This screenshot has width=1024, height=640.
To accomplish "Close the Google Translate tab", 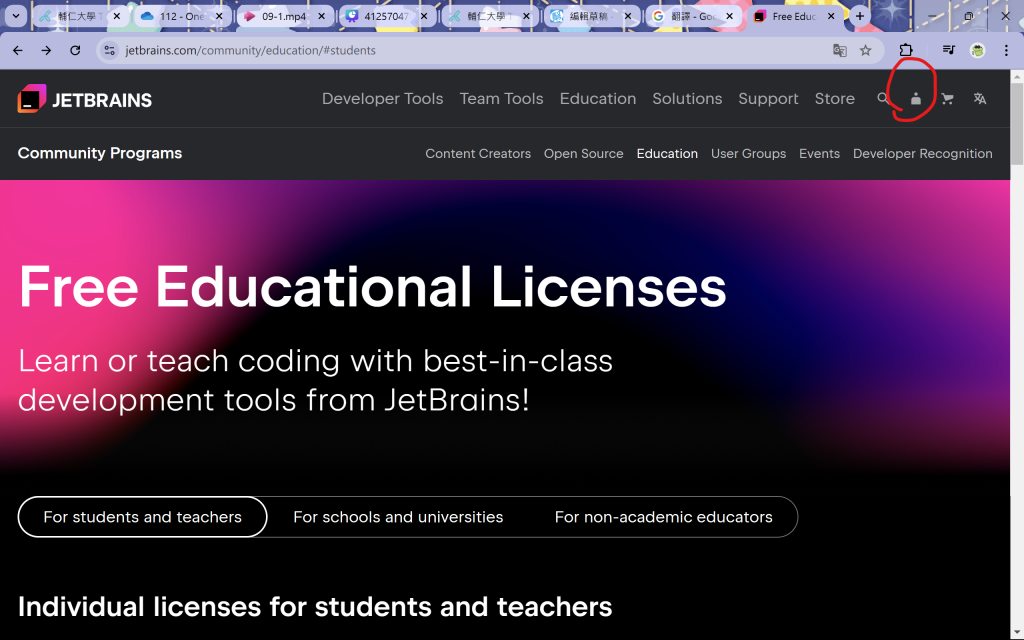I will (729, 16).
